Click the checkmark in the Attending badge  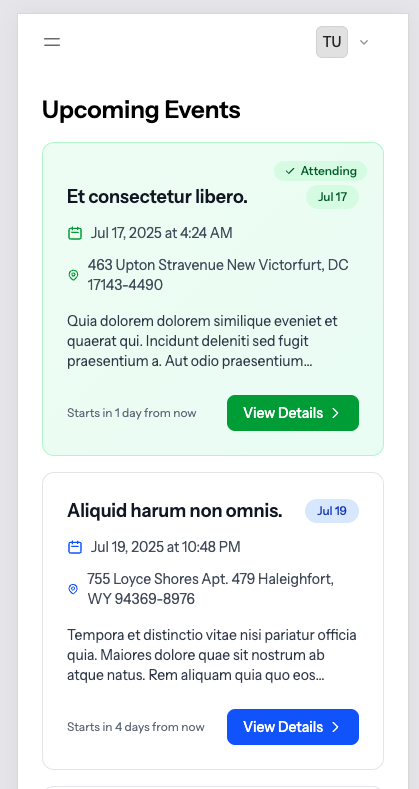coord(290,171)
